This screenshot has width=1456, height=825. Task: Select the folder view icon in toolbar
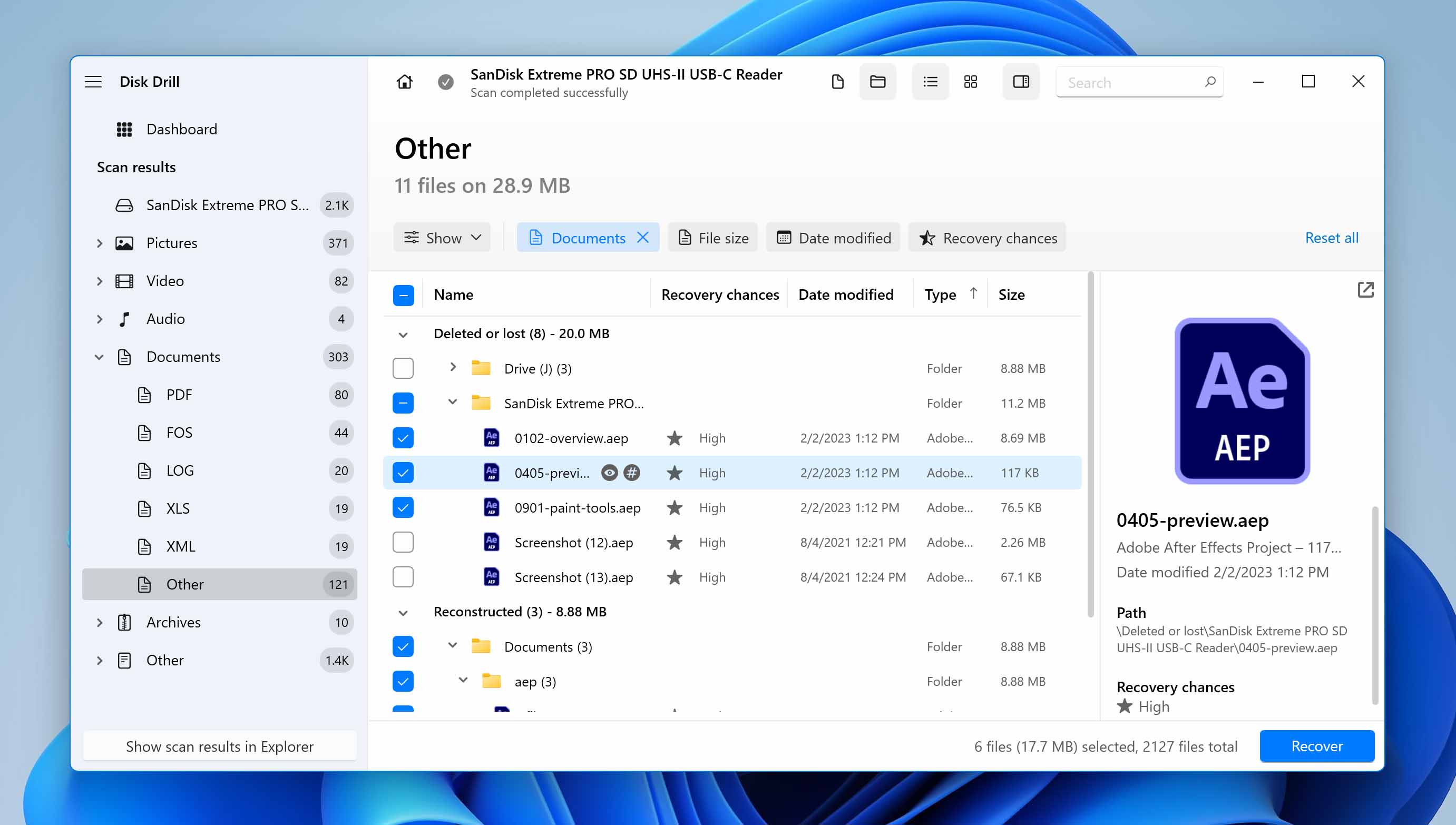pos(878,81)
